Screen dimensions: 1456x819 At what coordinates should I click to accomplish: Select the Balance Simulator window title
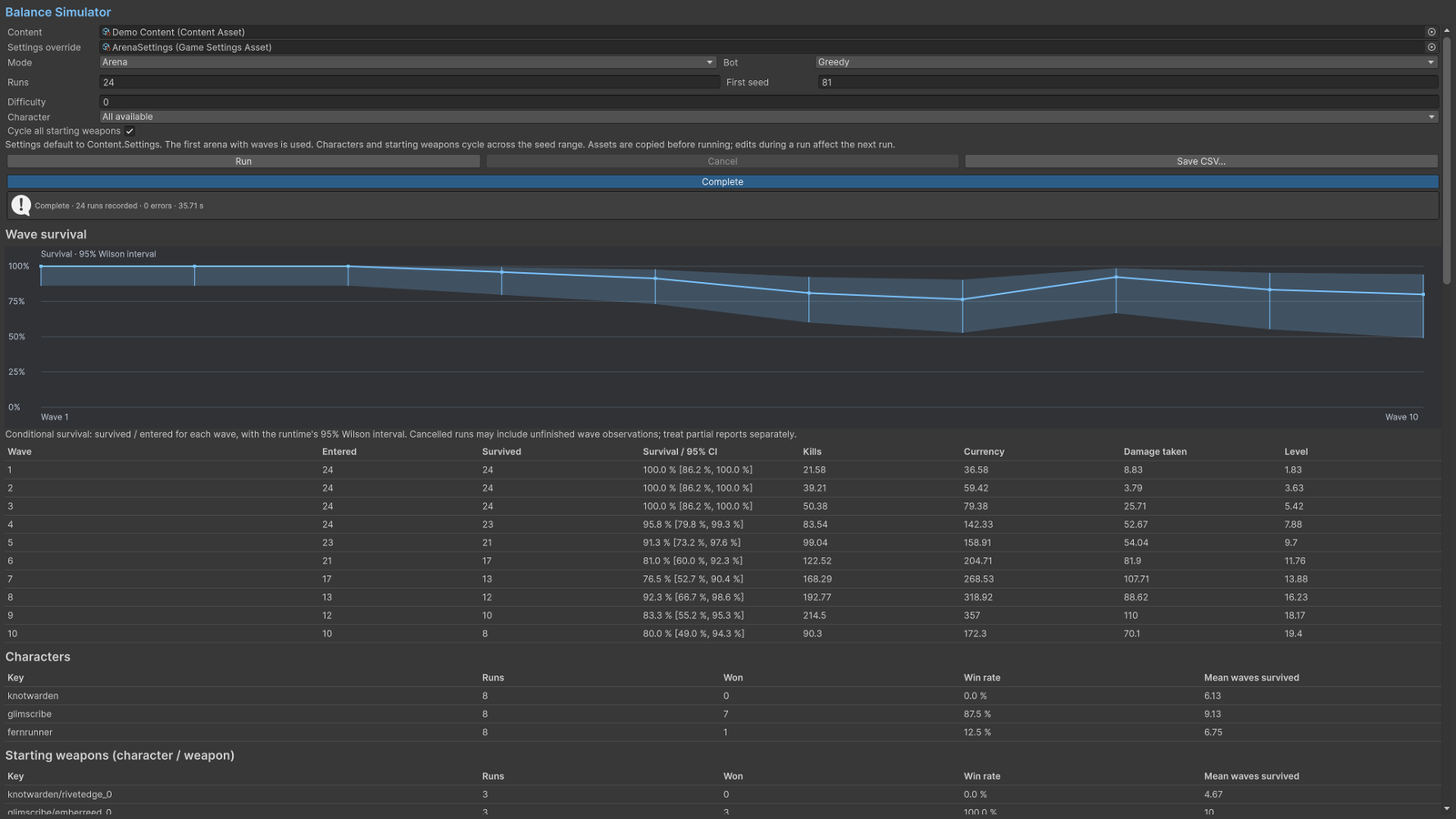[x=58, y=12]
